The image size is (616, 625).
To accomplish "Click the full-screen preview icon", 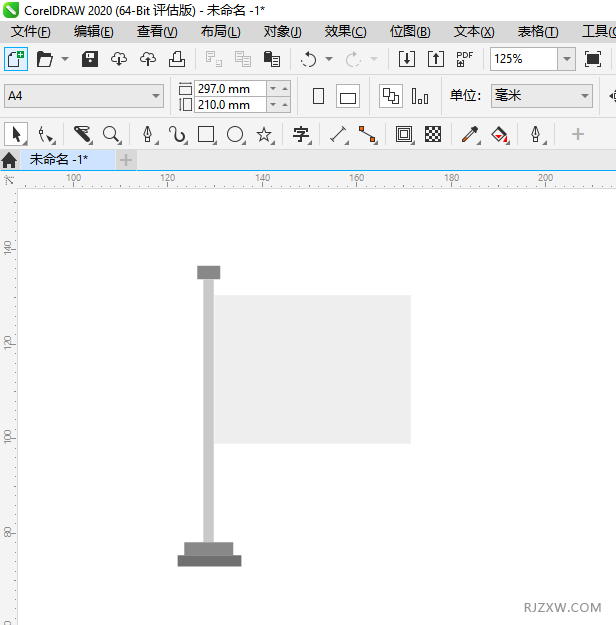I will tap(593, 59).
